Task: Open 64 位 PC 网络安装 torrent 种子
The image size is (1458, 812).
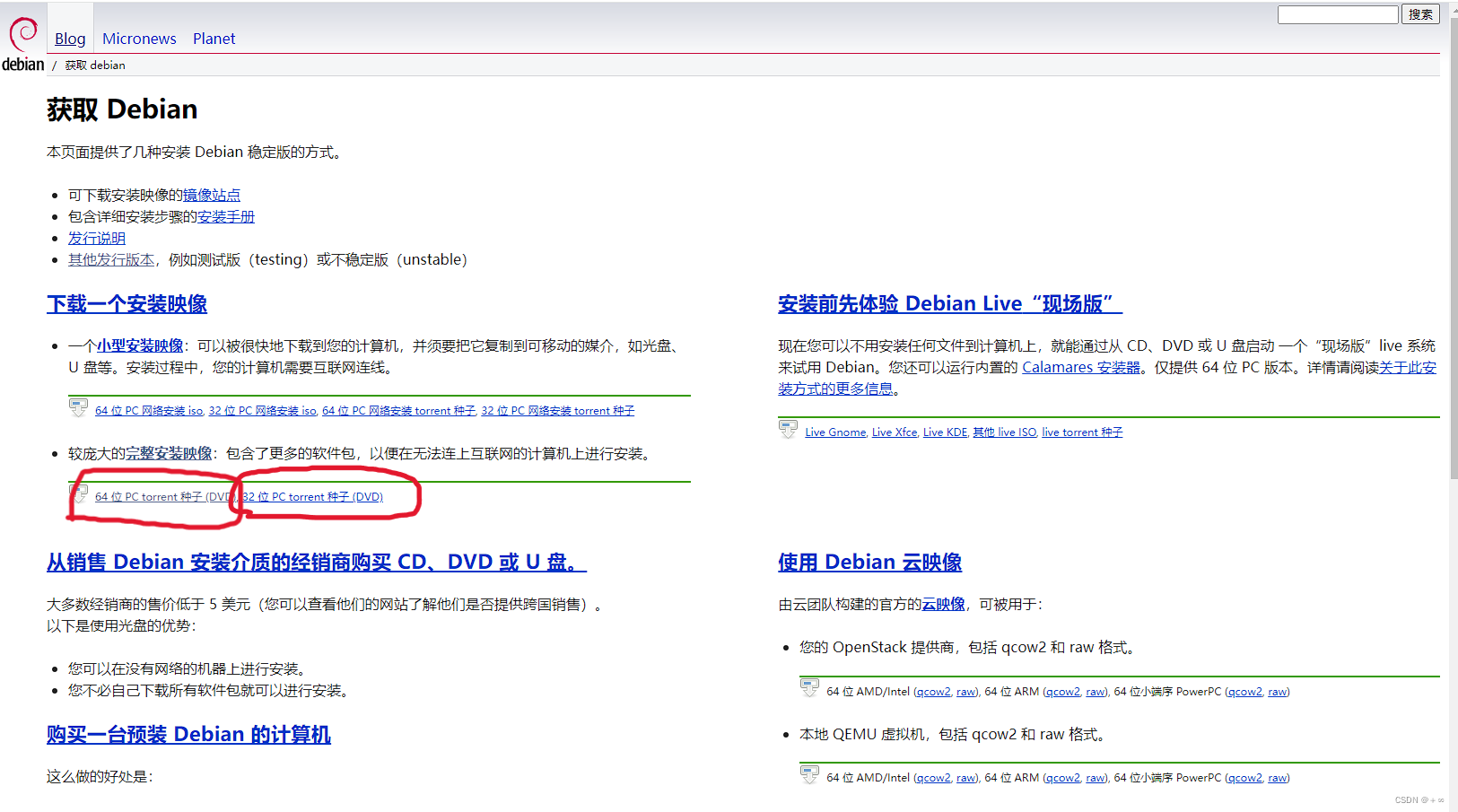Action: [x=399, y=411]
